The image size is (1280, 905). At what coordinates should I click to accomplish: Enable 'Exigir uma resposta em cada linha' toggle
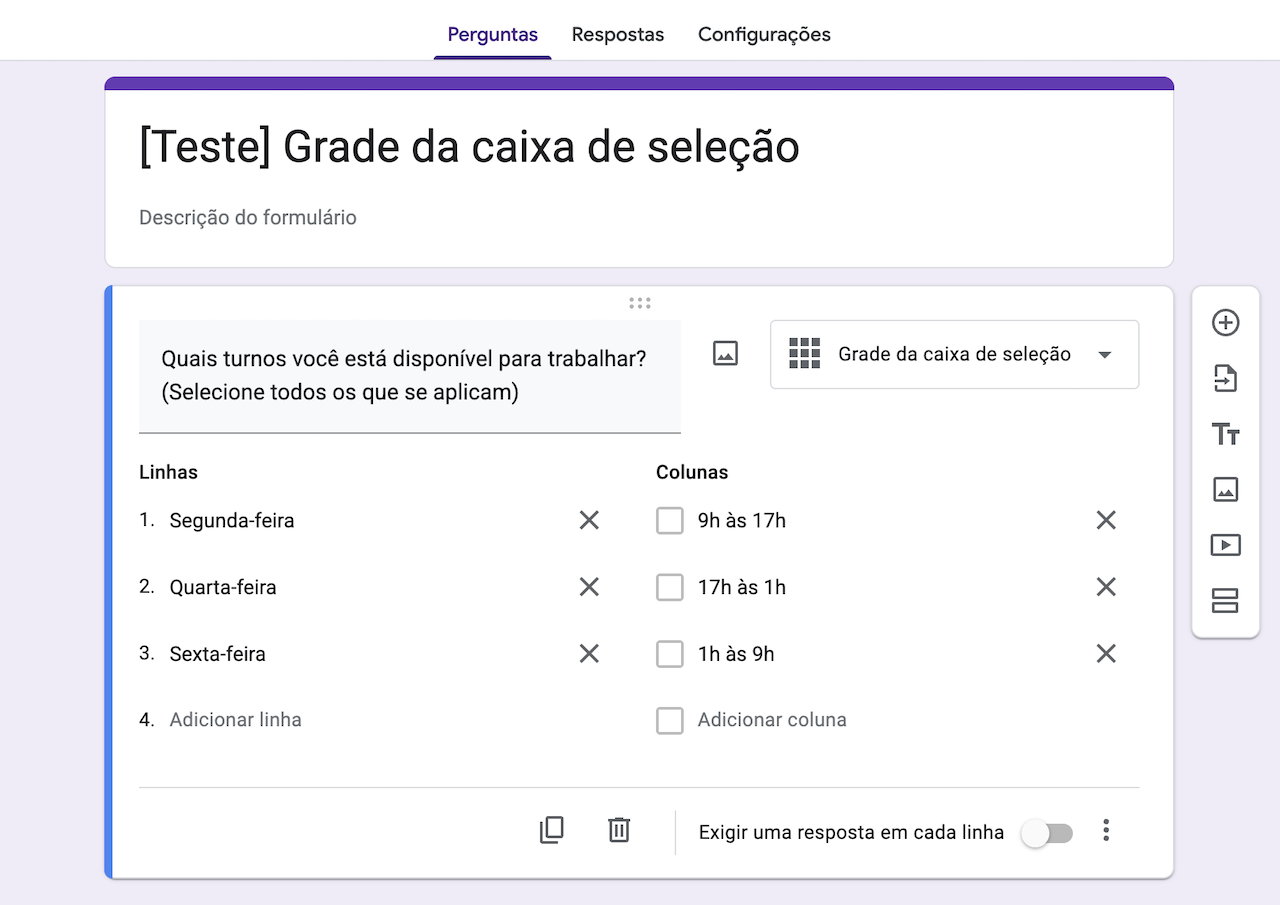click(x=1046, y=833)
